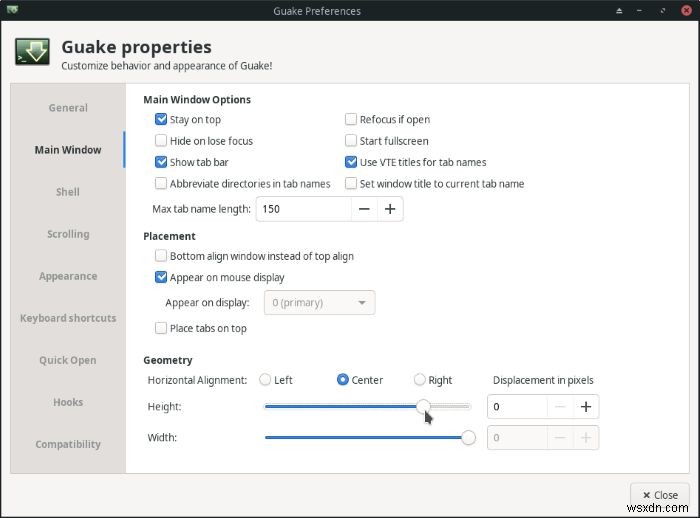
Task: Click the Height slider handle
Action: click(423, 406)
